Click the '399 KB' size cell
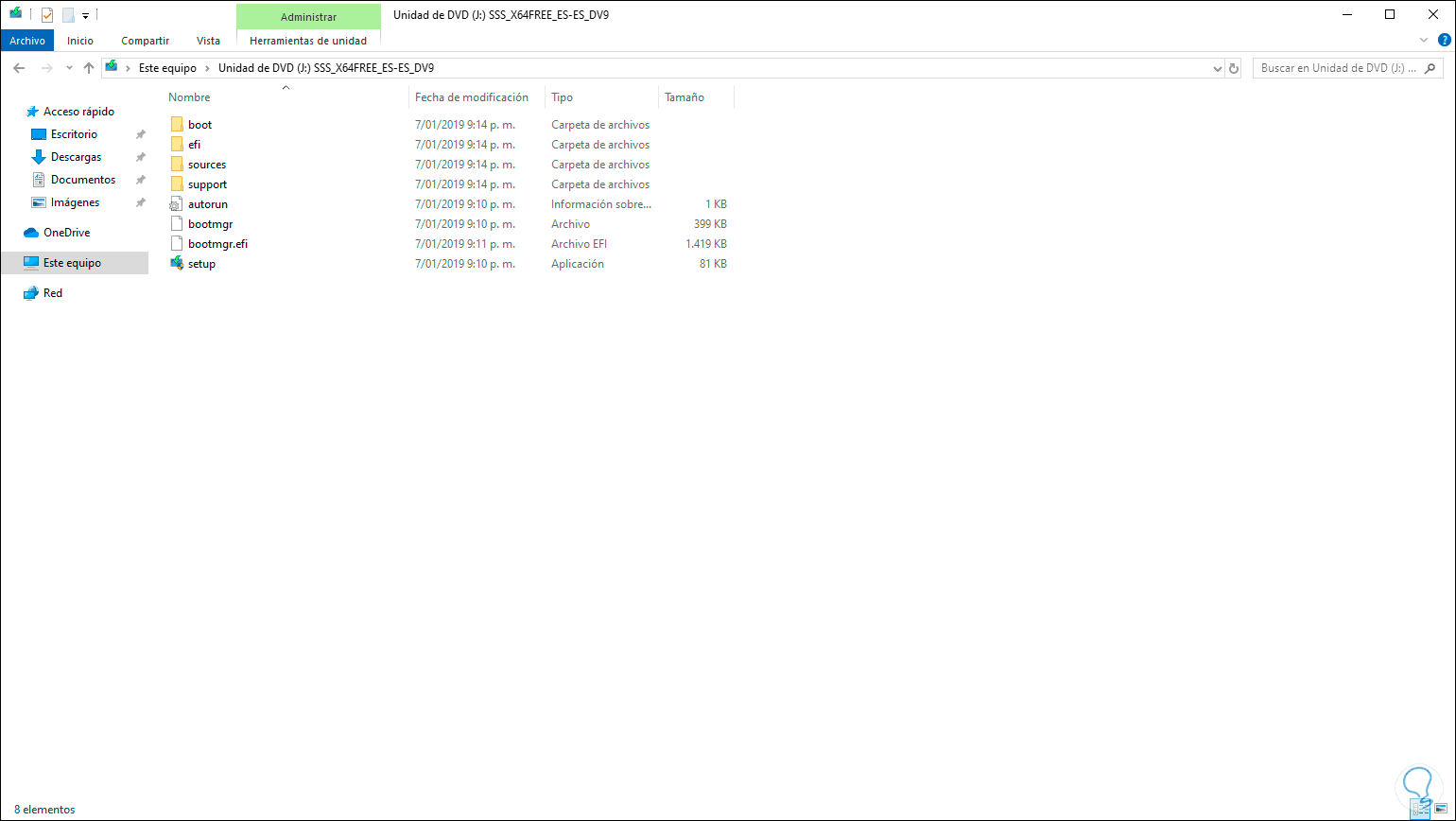Viewport: 1456px width, 821px height. [710, 224]
